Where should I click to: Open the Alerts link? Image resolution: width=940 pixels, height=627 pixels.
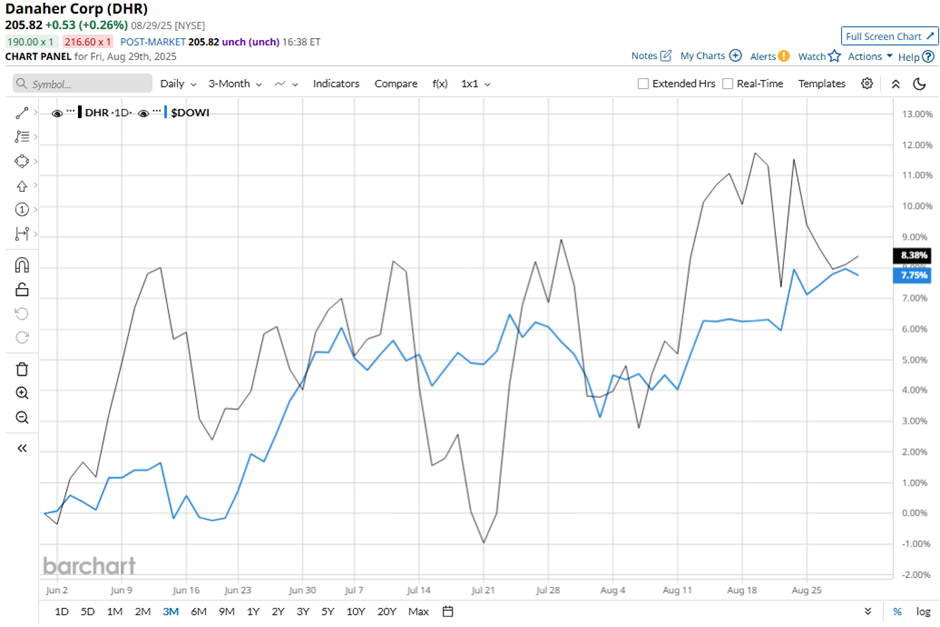[x=763, y=56]
